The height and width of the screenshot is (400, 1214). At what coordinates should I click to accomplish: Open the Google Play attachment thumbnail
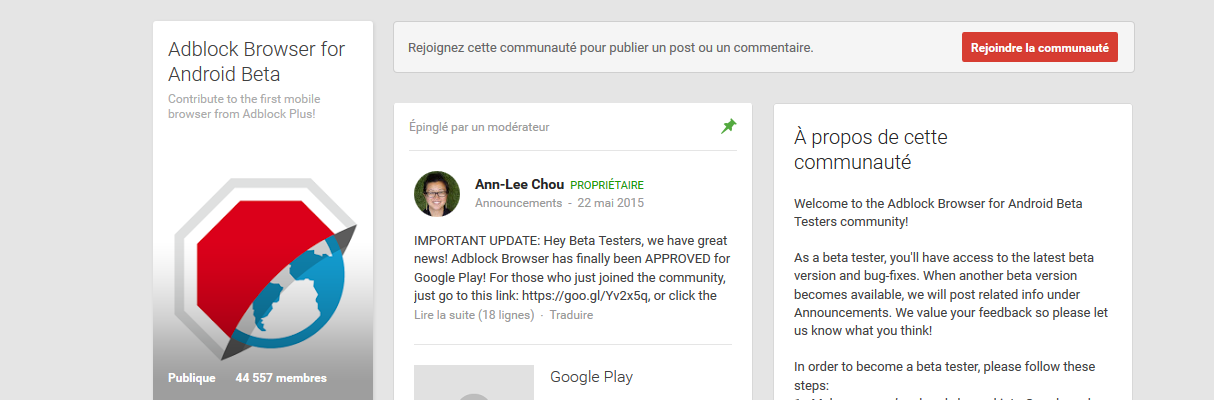pyautogui.click(x=474, y=382)
